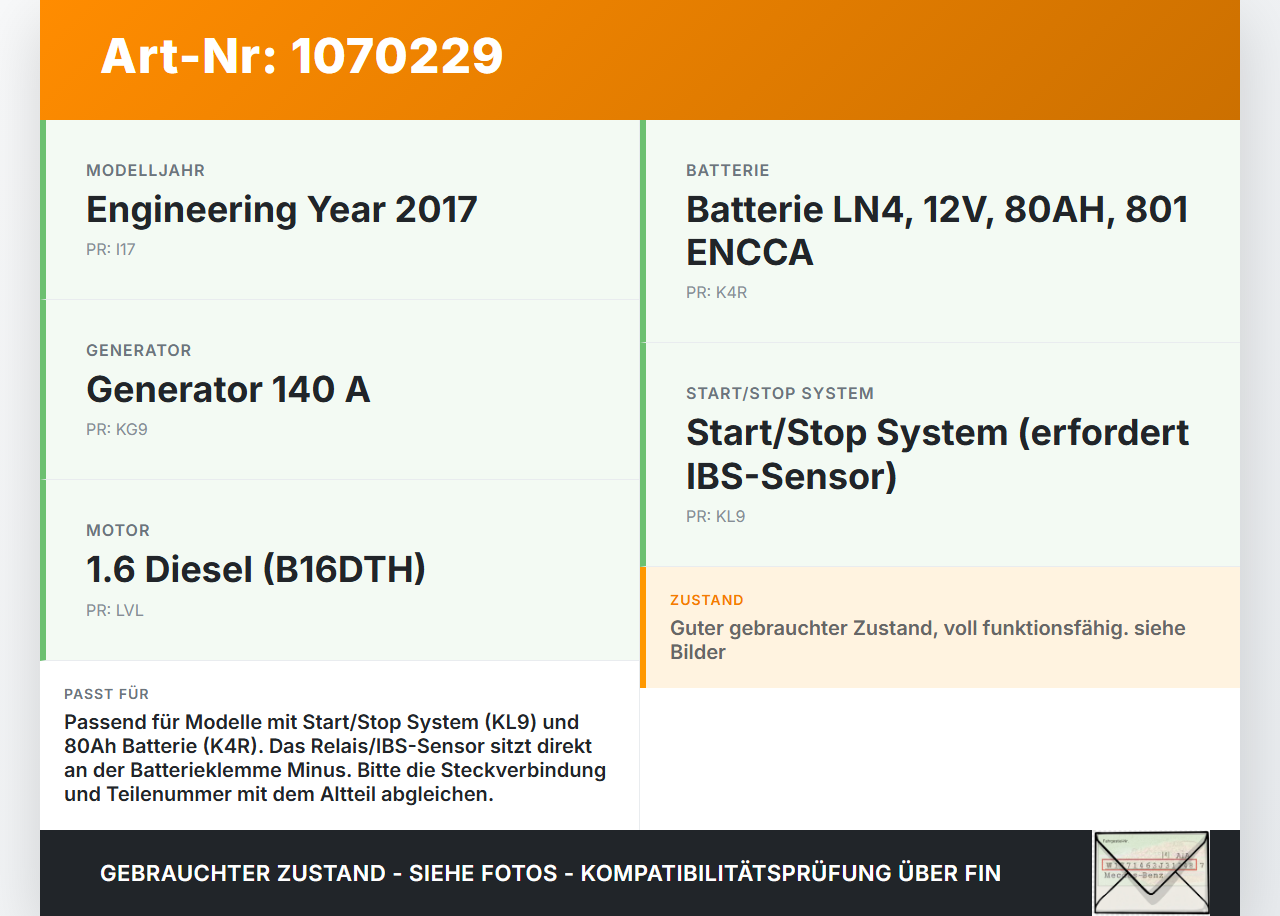
Task: Click the Batterie LN4, 12V, 80AH value
Action: (x=937, y=230)
